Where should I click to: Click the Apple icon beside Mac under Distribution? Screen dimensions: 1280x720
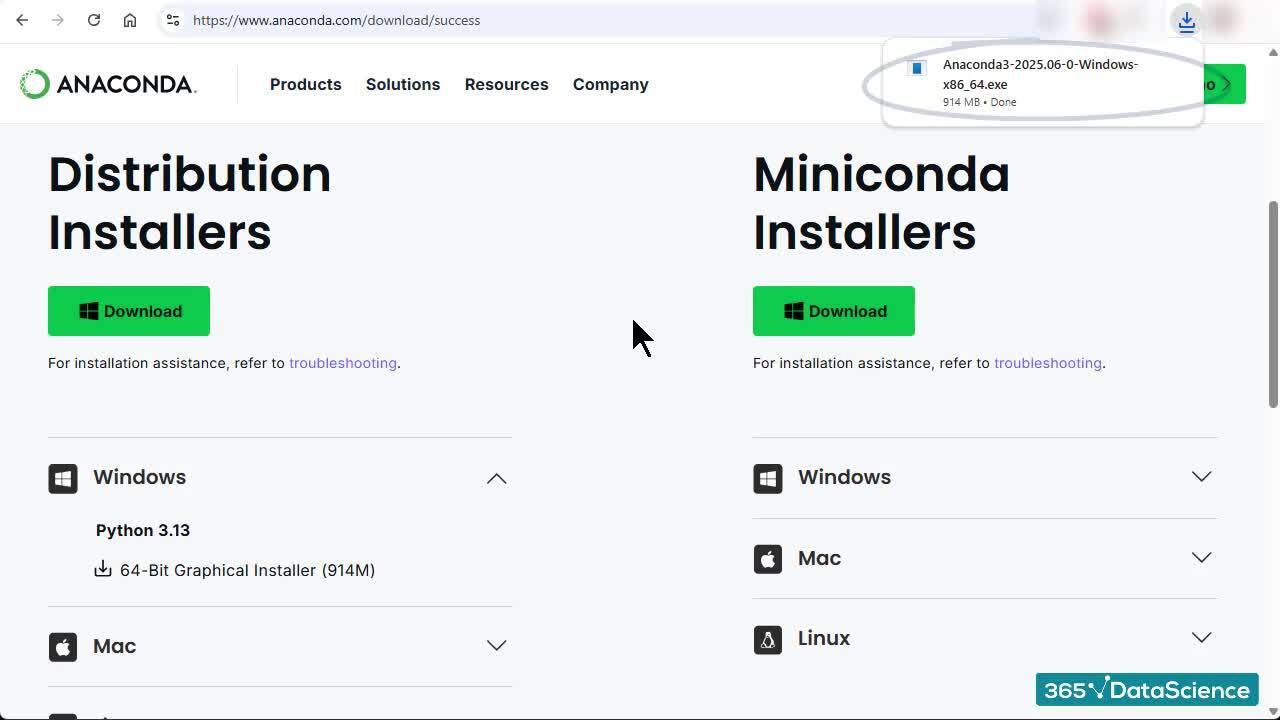[x=62, y=647]
